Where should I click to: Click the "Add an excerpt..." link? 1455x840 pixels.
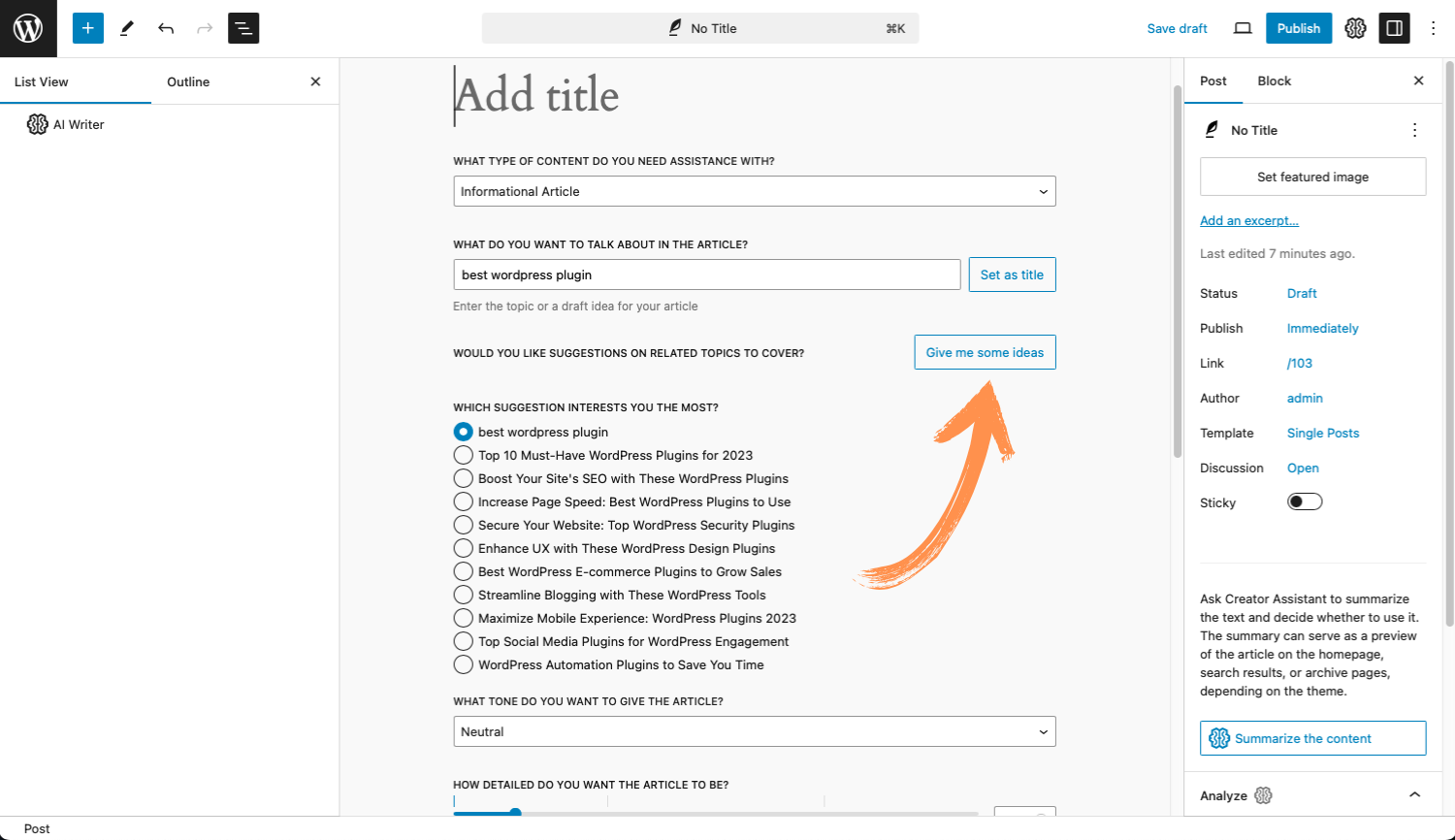click(x=1248, y=220)
